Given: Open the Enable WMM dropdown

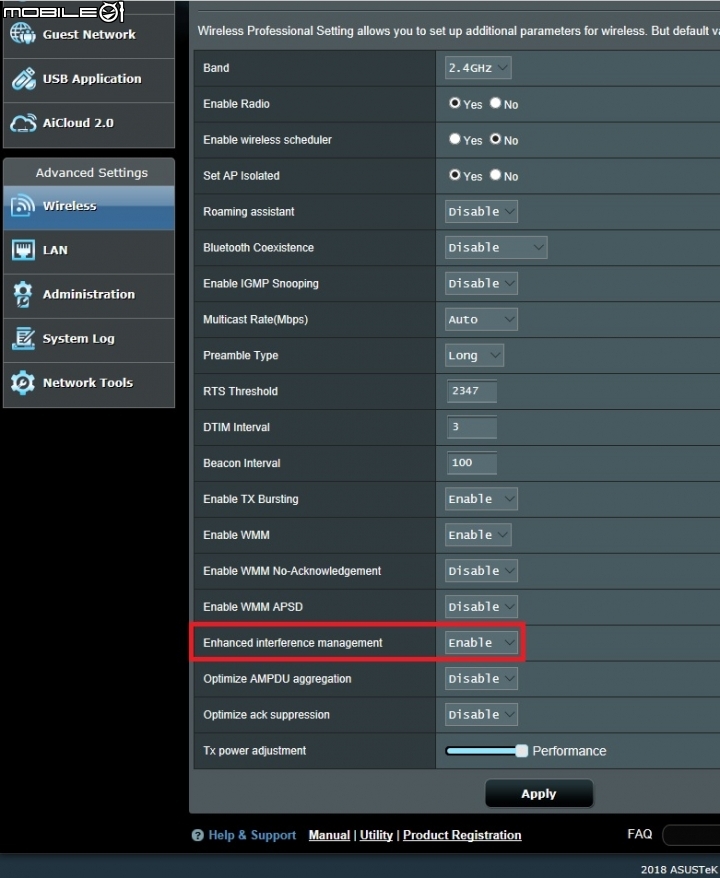Looking at the screenshot, I should [x=478, y=535].
